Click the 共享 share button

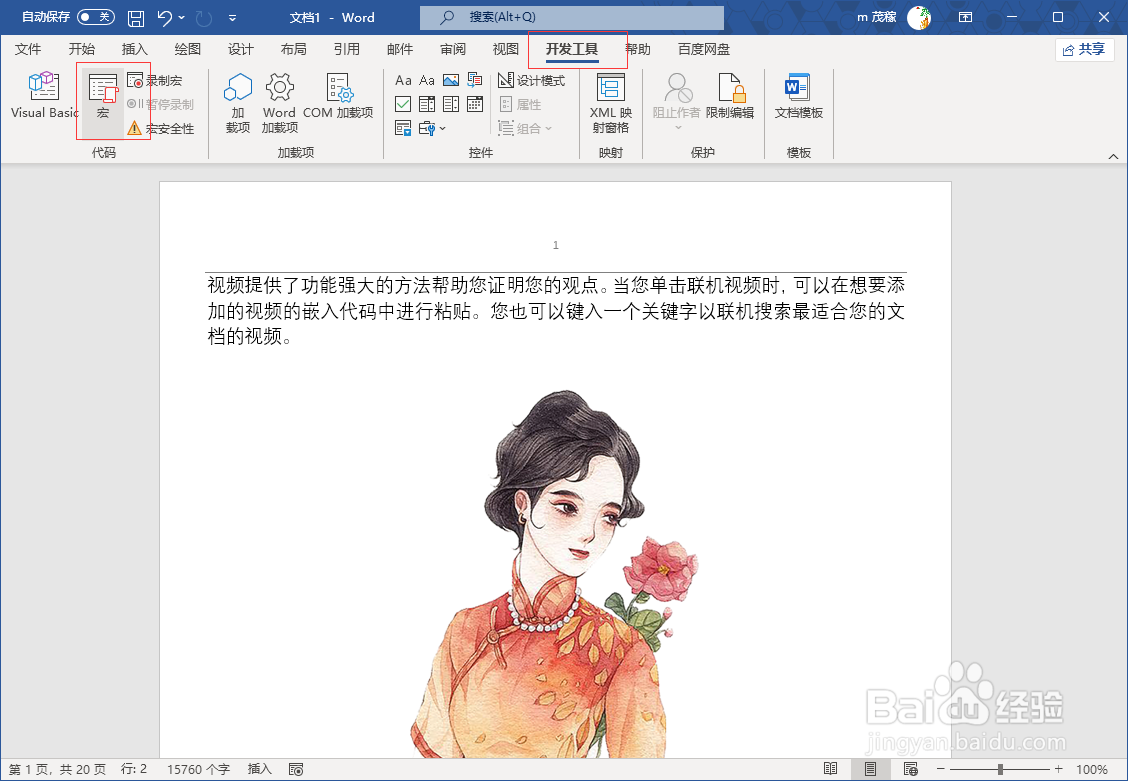point(1084,50)
